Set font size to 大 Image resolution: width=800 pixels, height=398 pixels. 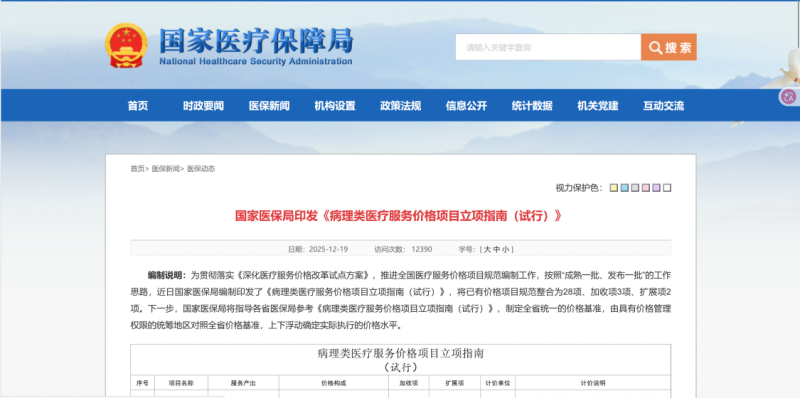(x=487, y=250)
